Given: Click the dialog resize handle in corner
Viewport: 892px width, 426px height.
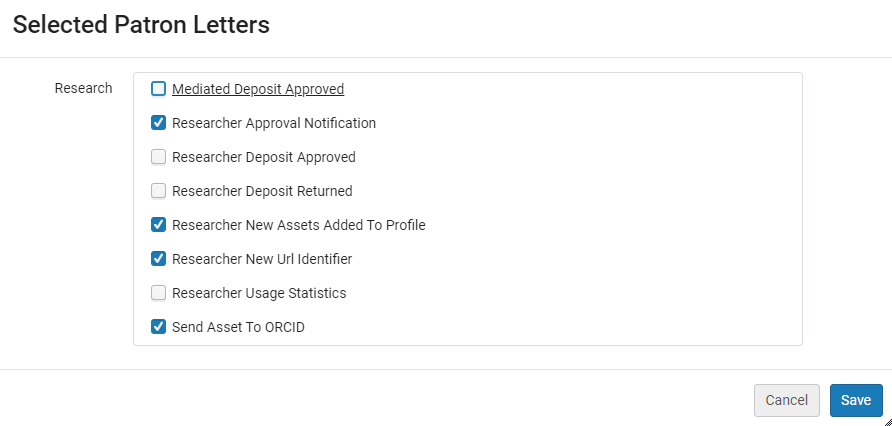Looking at the screenshot, I should click(x=887, y=421).
